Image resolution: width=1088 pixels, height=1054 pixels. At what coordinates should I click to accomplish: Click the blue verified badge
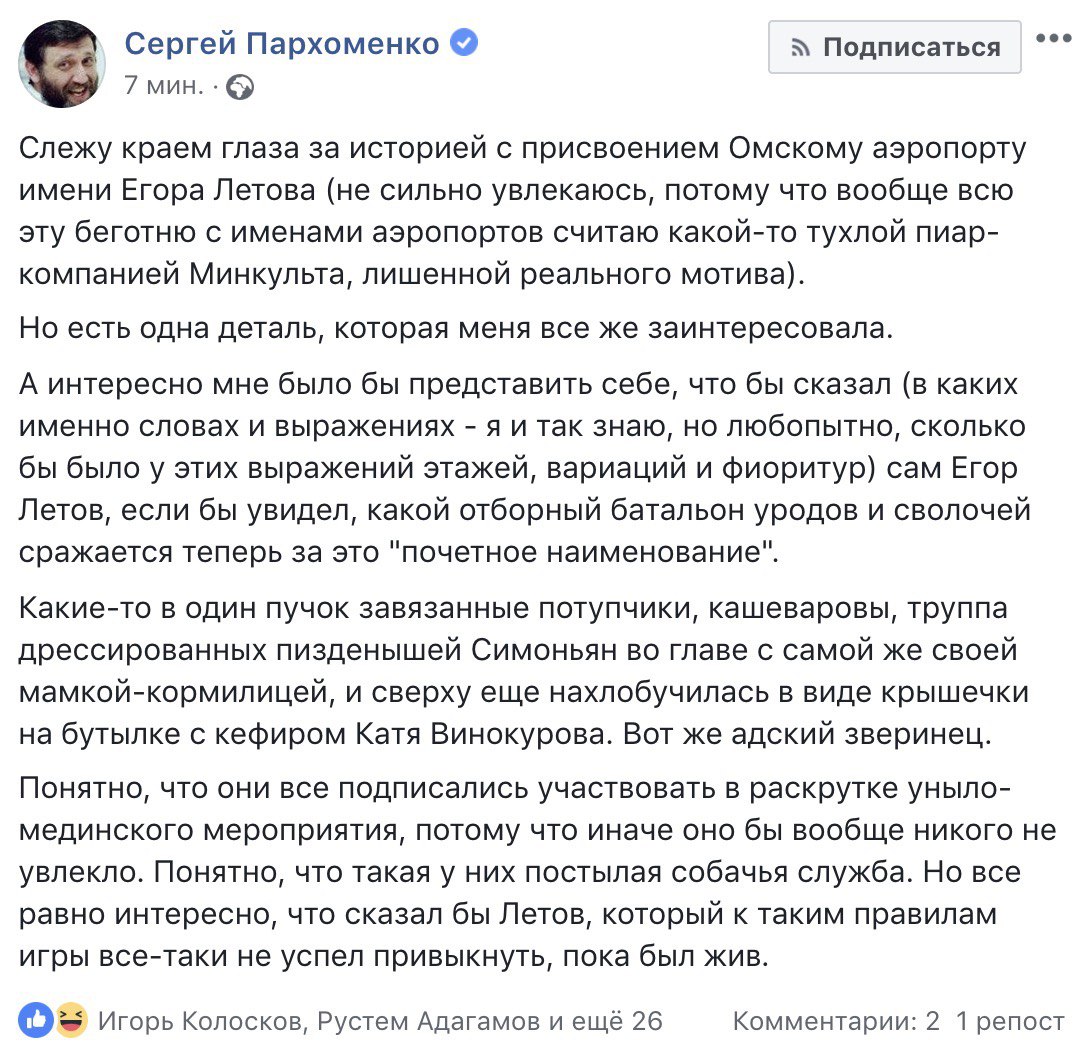(x=464, y=43)
